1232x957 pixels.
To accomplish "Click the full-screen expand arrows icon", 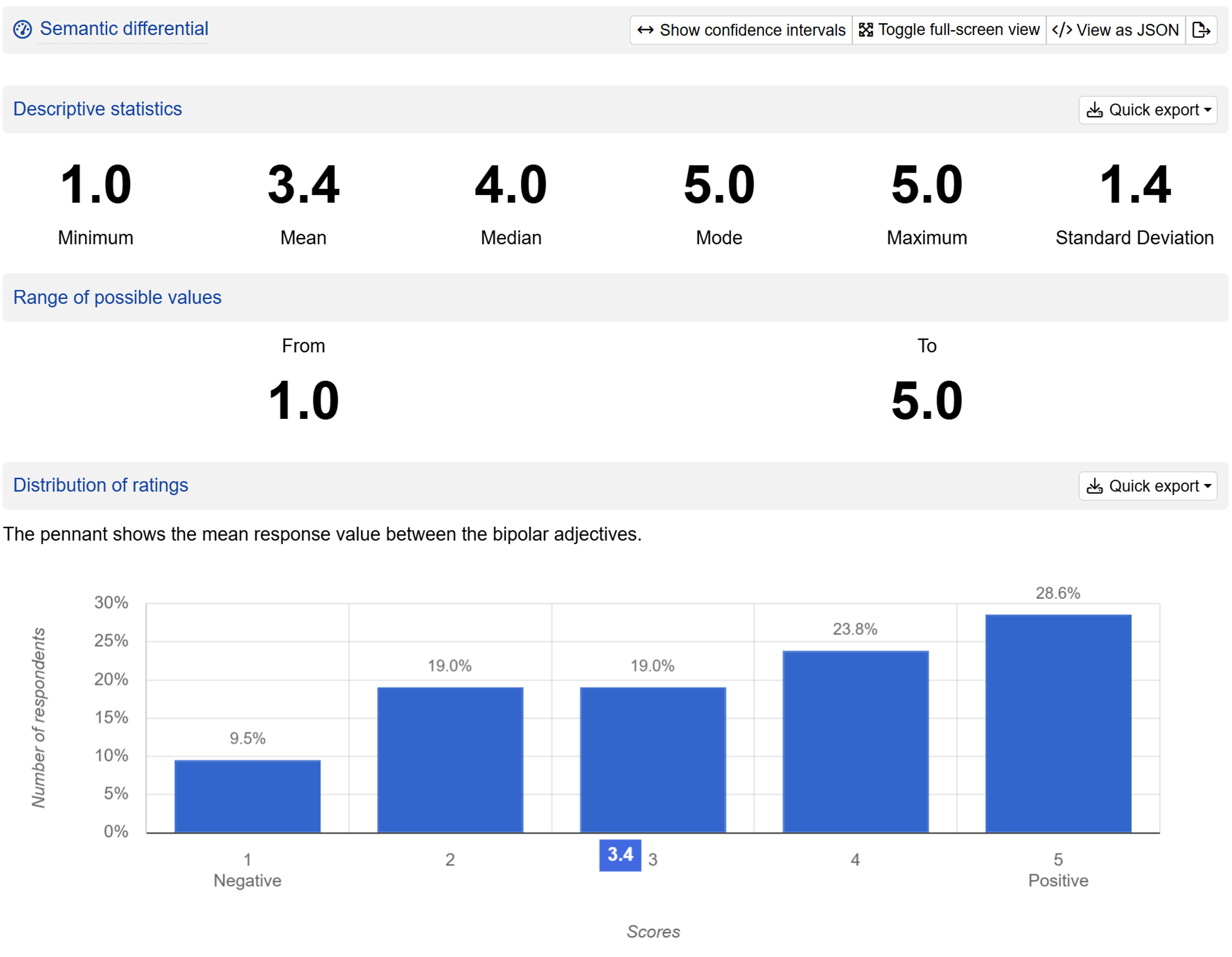I will point(865,30).
